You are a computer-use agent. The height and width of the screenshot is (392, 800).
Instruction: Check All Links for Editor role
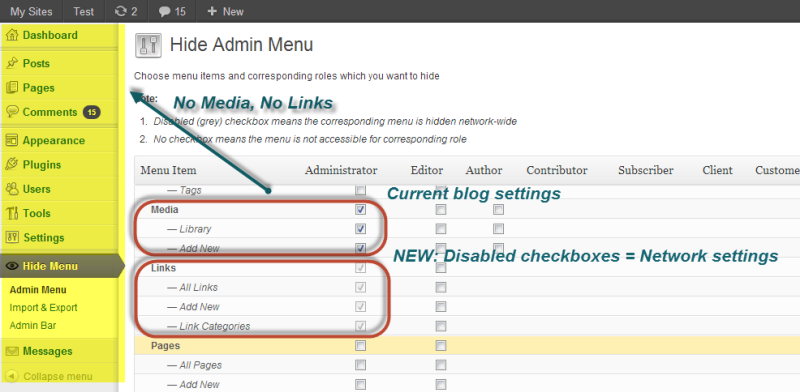tap(441, 287)
